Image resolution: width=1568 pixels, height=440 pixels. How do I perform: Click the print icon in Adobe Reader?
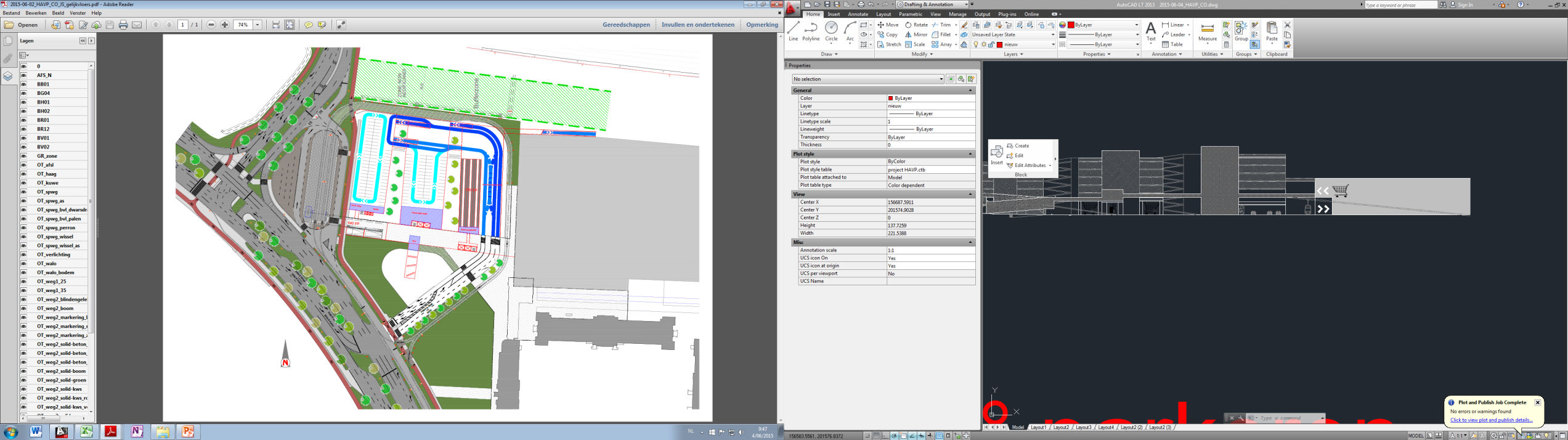[123, 25]
